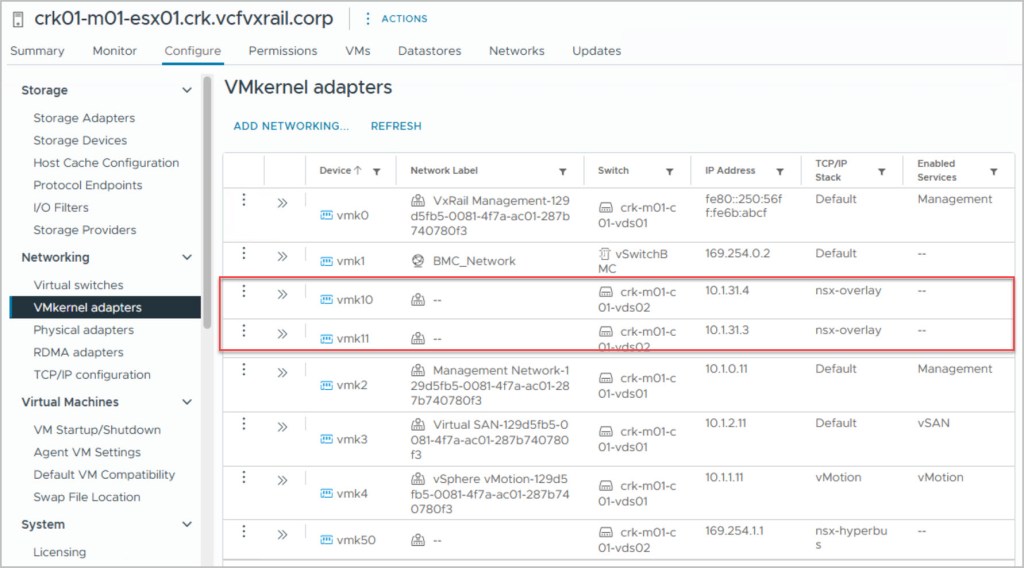Open Storage Adapters in sidebar
1024x568 pixels.
click(x=84, y=118)
